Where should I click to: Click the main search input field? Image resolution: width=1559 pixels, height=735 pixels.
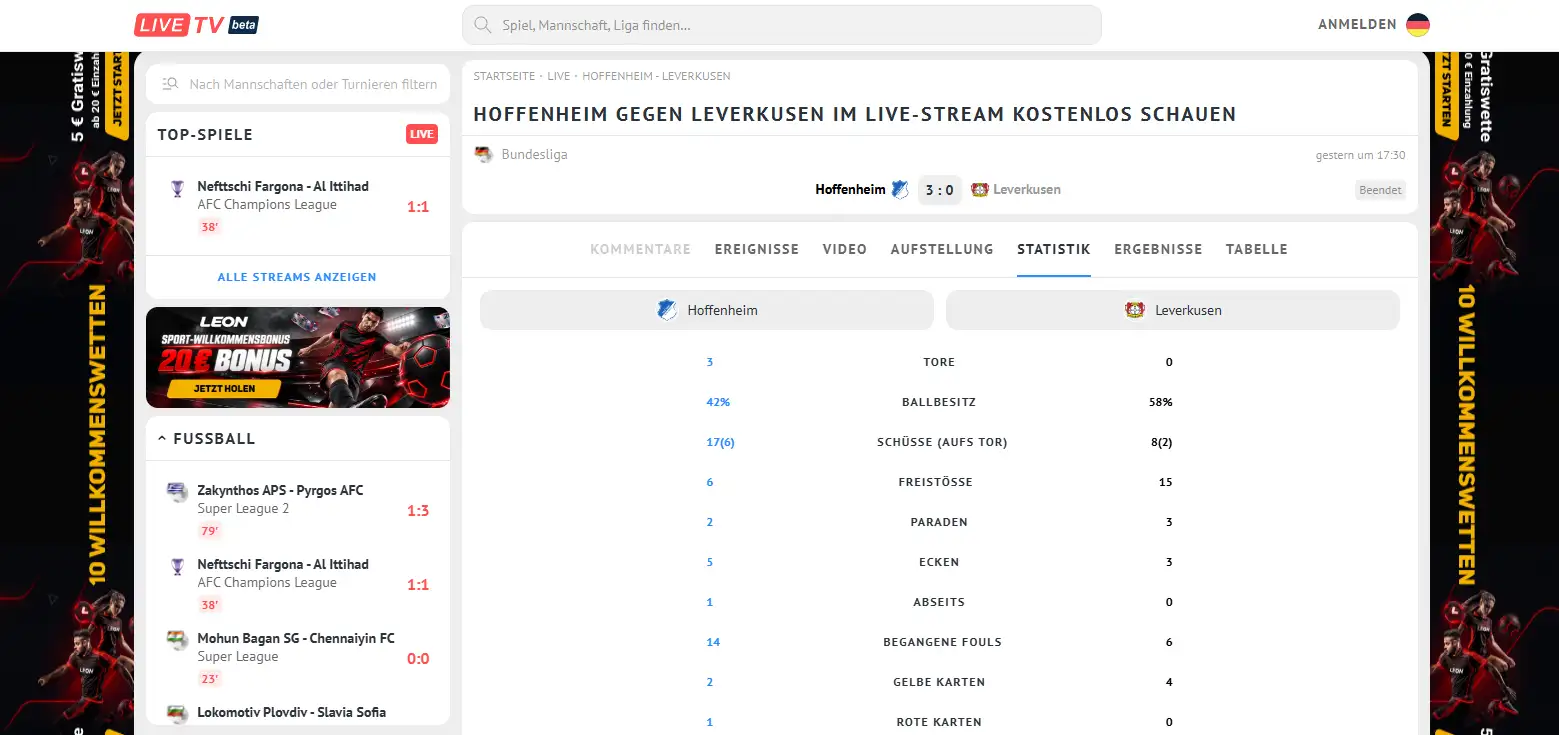click(782, 25)
